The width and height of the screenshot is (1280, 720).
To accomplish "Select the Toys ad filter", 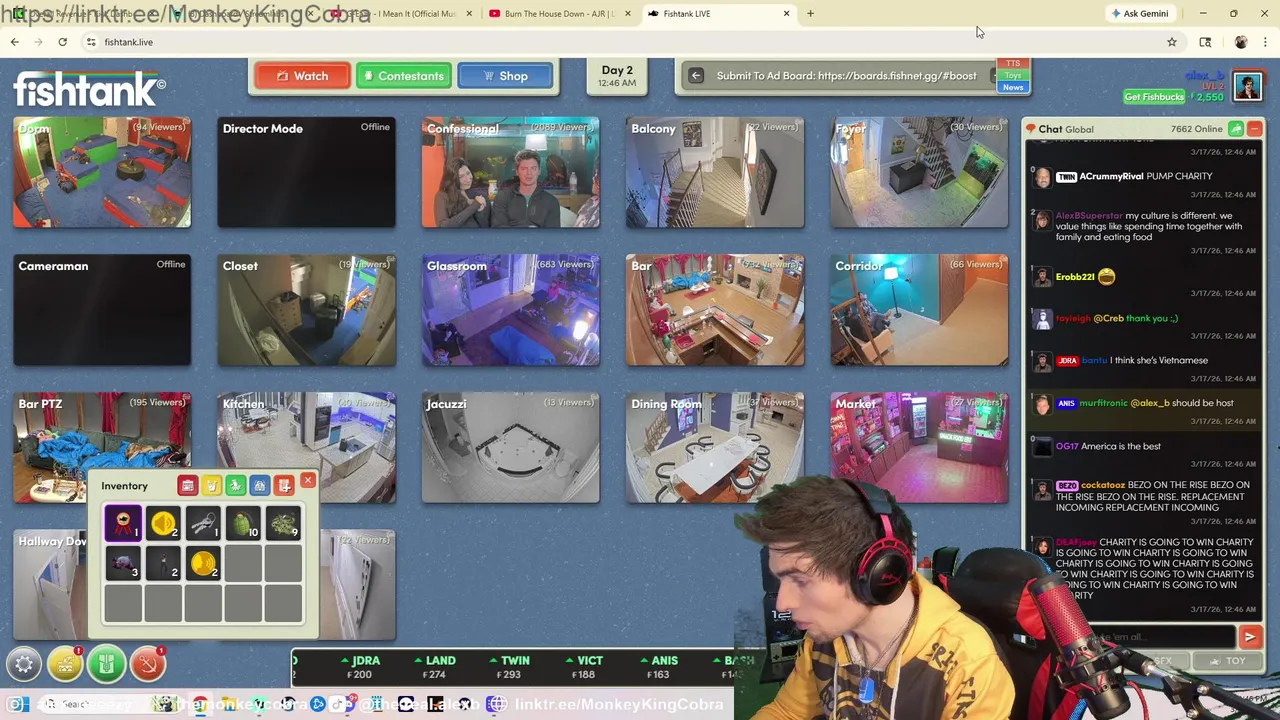I will pyautogui.click(x=1013, y=76).
